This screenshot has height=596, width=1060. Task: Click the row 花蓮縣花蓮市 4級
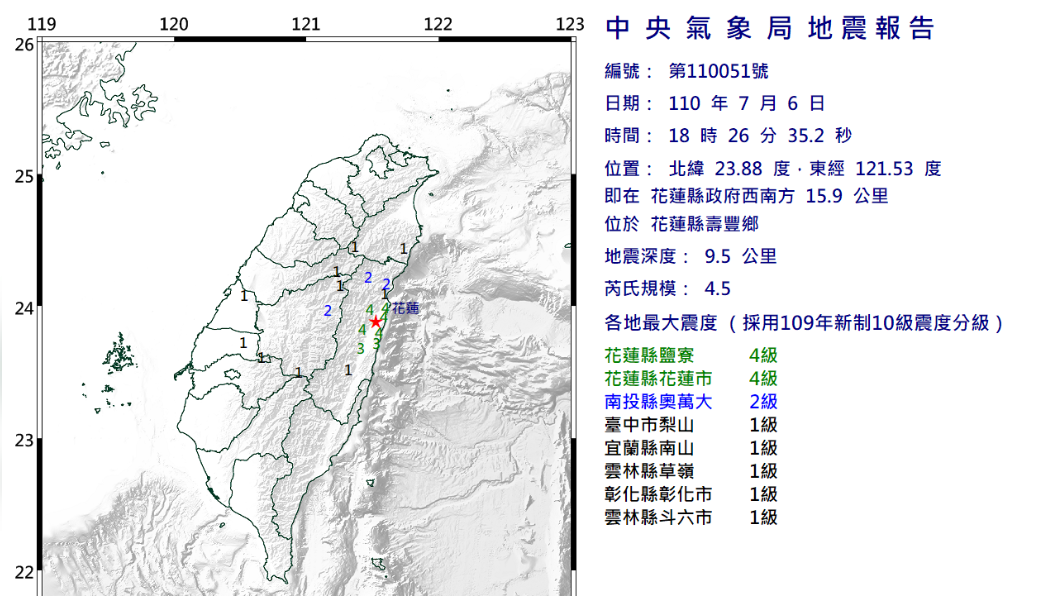691,378
